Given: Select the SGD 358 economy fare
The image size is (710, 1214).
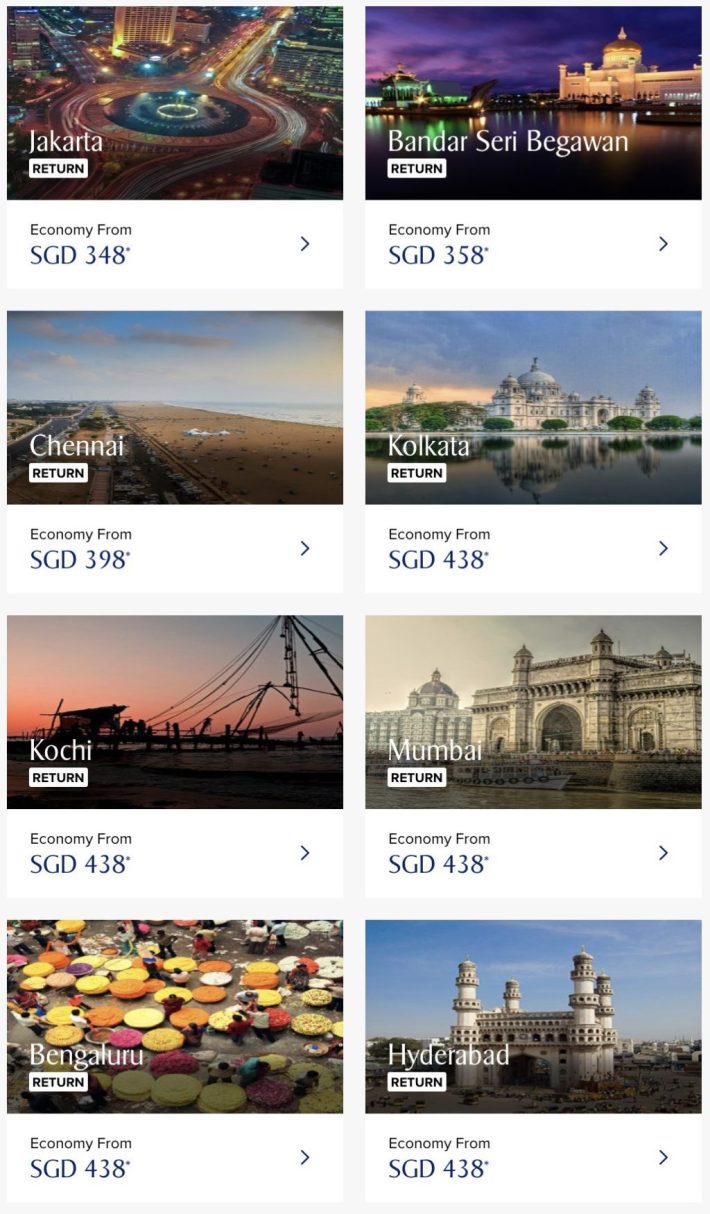Looking at the screenshot, I should click(438, 255).
